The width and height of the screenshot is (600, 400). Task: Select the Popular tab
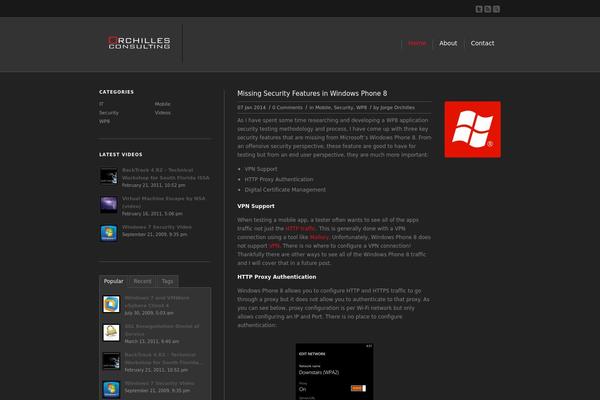(x=114, y=281)
